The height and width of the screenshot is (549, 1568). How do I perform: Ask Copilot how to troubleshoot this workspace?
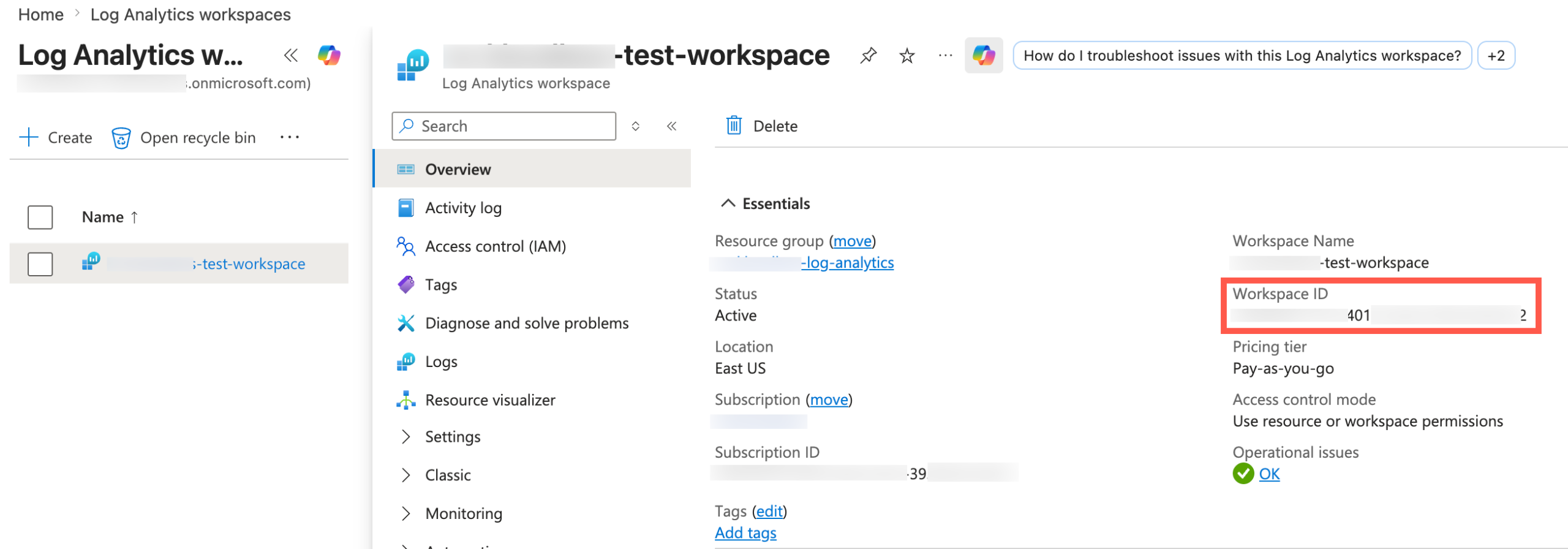[1242, 56]
